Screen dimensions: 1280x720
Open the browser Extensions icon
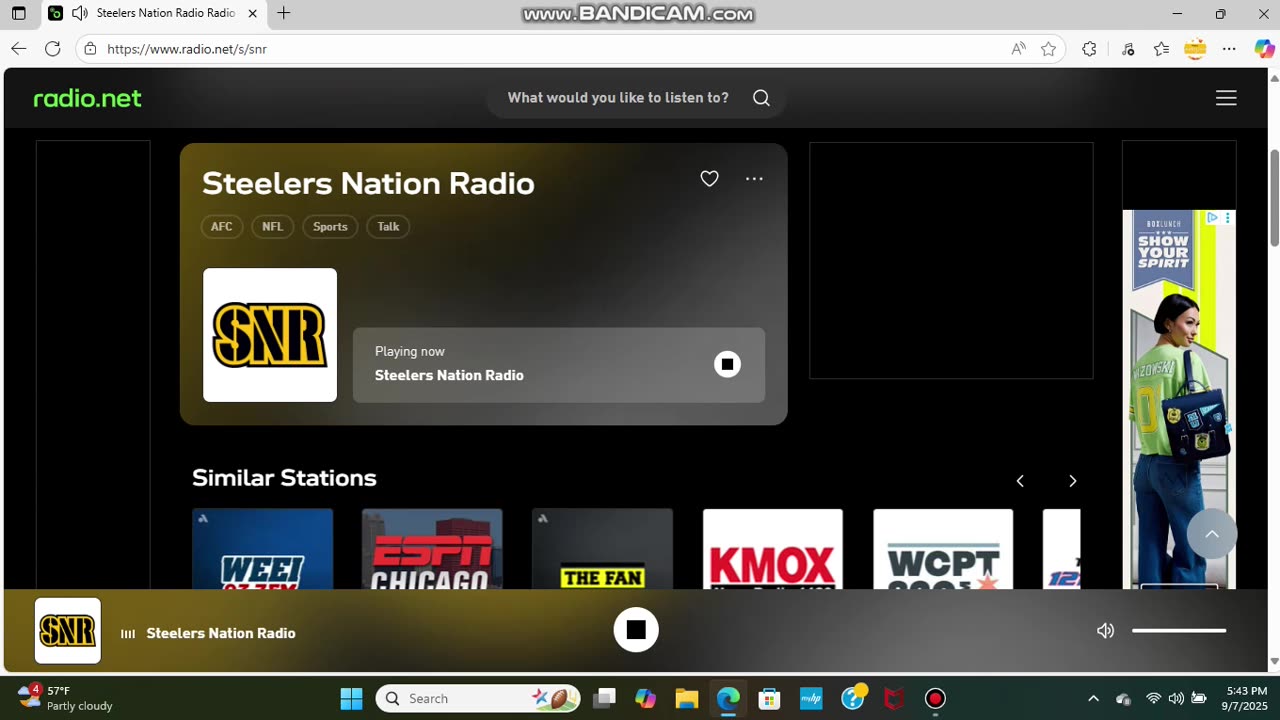point(1089,49)
